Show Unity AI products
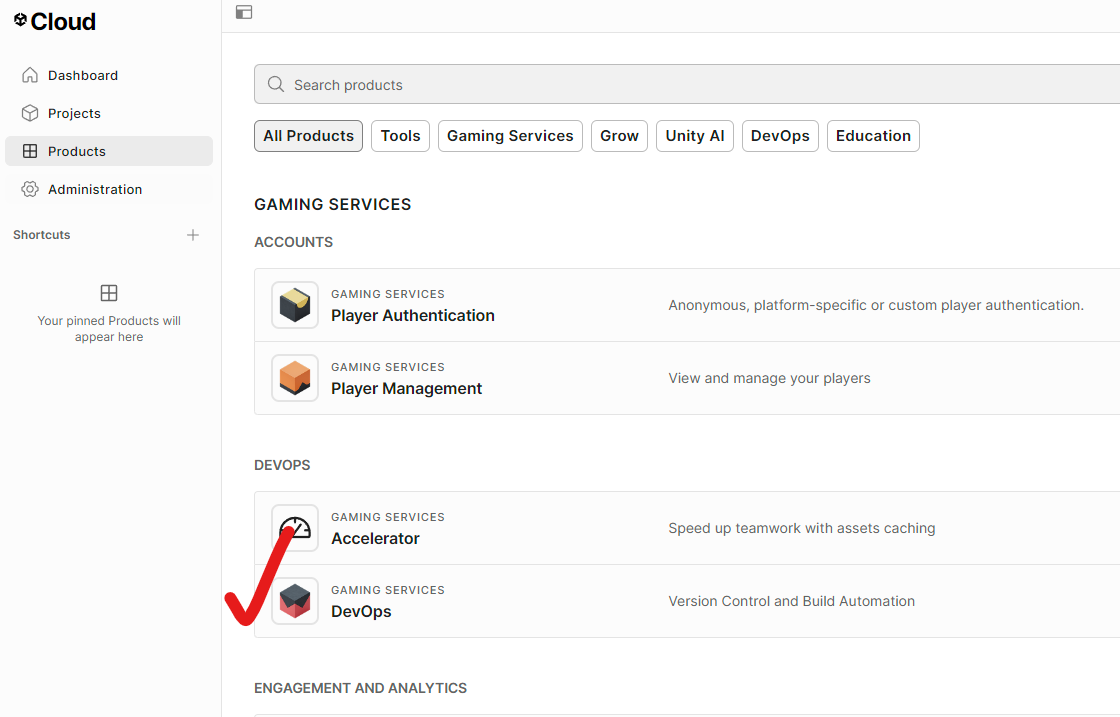This screenshot has width=1120, height=717. click(695, 136)
